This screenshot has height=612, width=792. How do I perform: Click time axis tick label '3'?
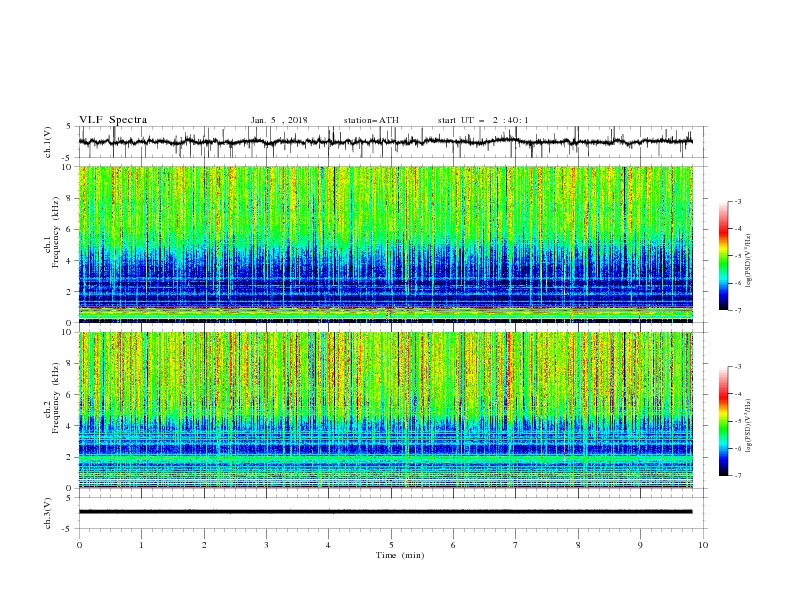[x=266, y=545]
